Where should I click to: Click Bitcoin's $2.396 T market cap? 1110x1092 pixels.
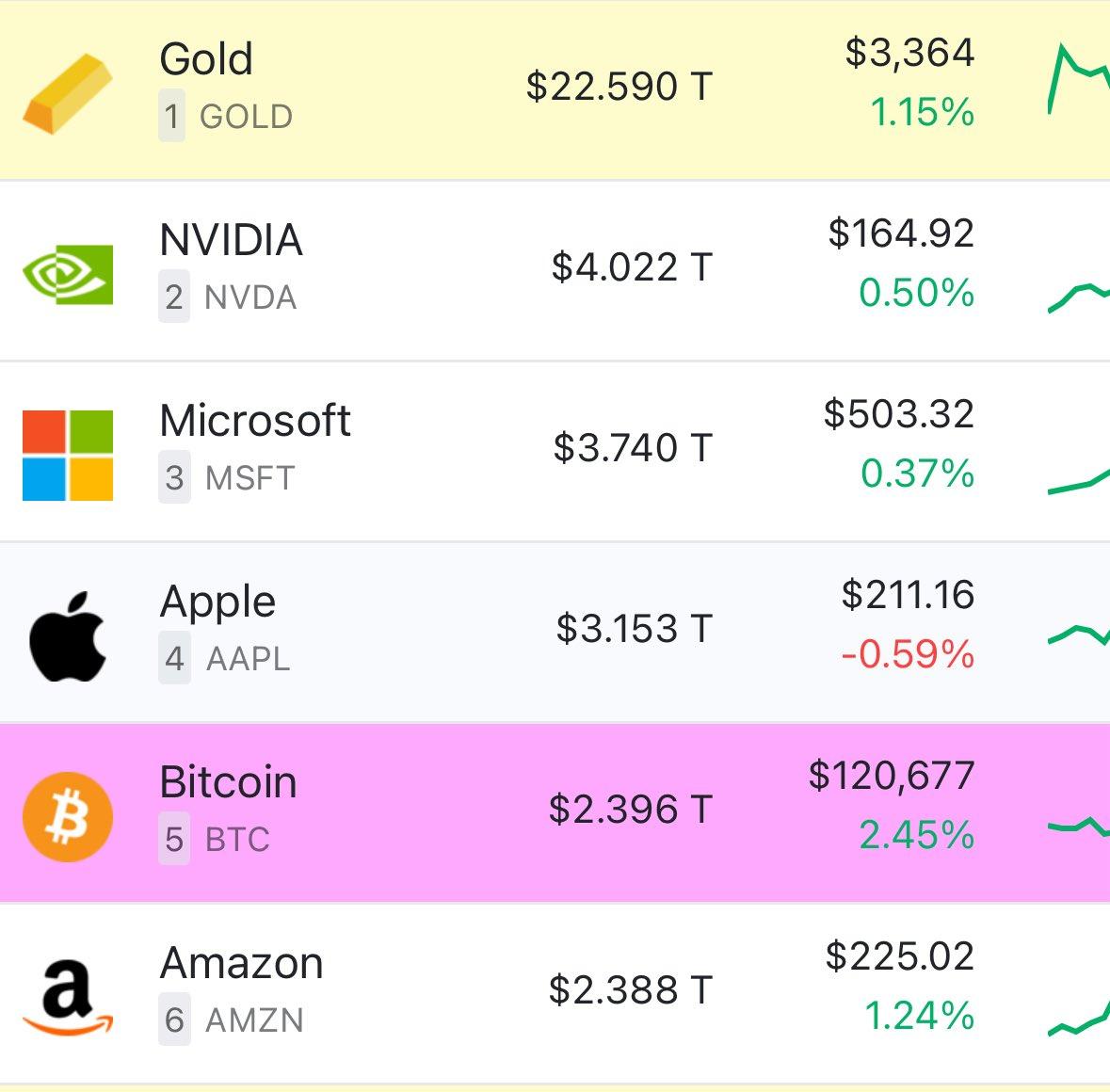coord(630,810)
